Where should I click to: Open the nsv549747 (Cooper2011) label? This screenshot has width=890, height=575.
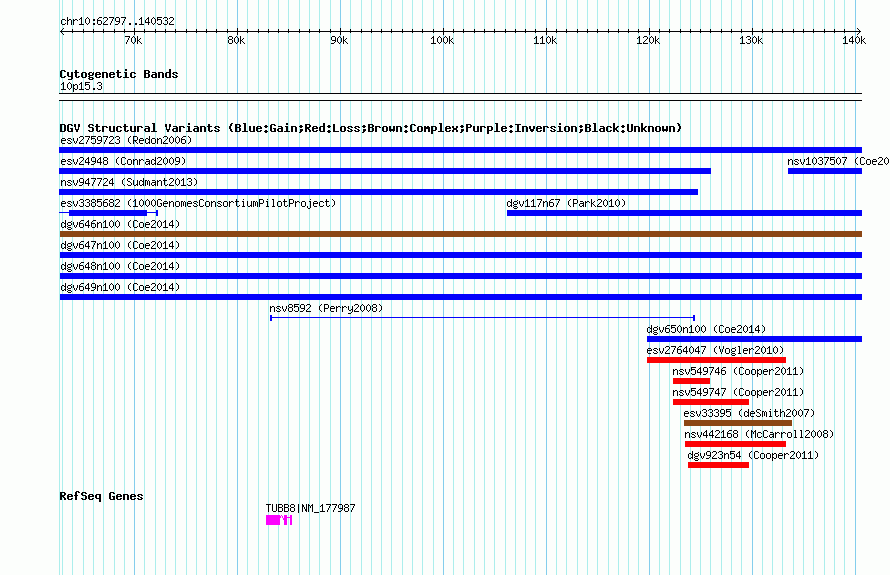coord(738,392)
